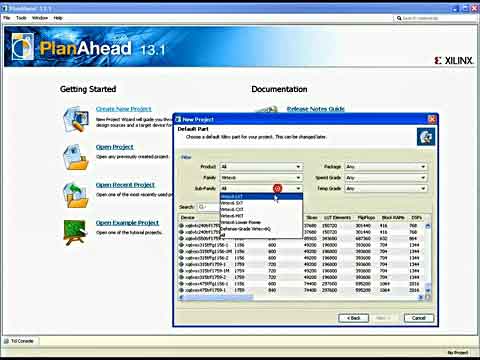Click the Open Project folder icon
480x360 pixels.
[76, 157]
